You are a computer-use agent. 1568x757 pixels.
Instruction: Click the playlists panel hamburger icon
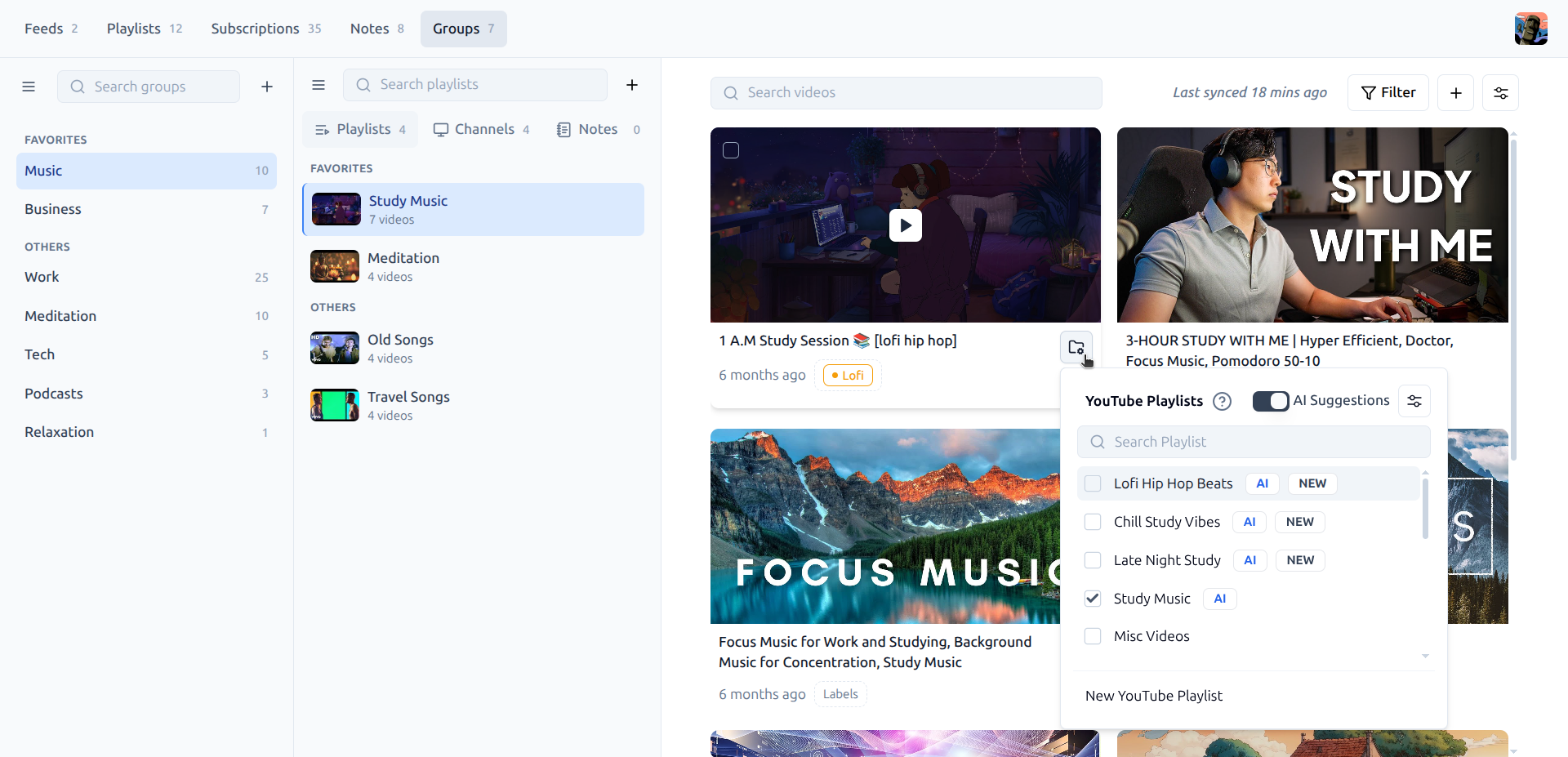(x=318, y=84)
